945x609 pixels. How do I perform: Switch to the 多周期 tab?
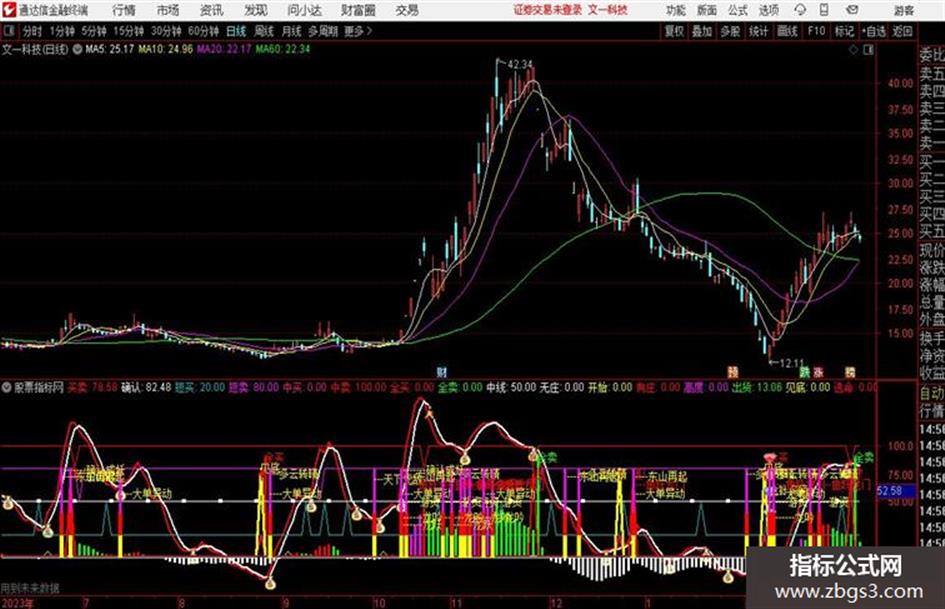(323, 31)
